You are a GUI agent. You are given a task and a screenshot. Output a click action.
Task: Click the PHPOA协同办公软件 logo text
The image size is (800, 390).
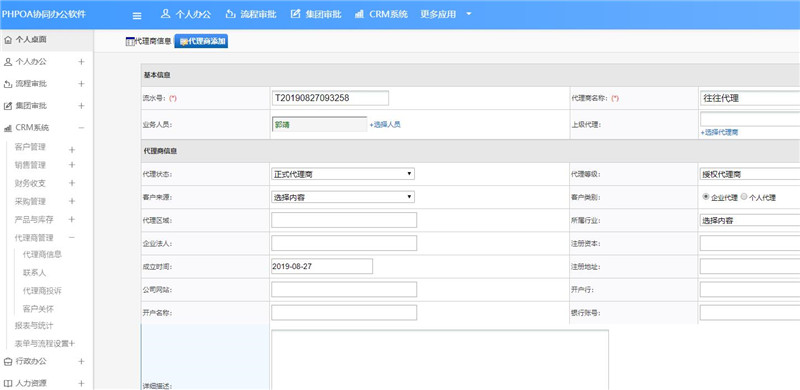[x=44, y=14]
